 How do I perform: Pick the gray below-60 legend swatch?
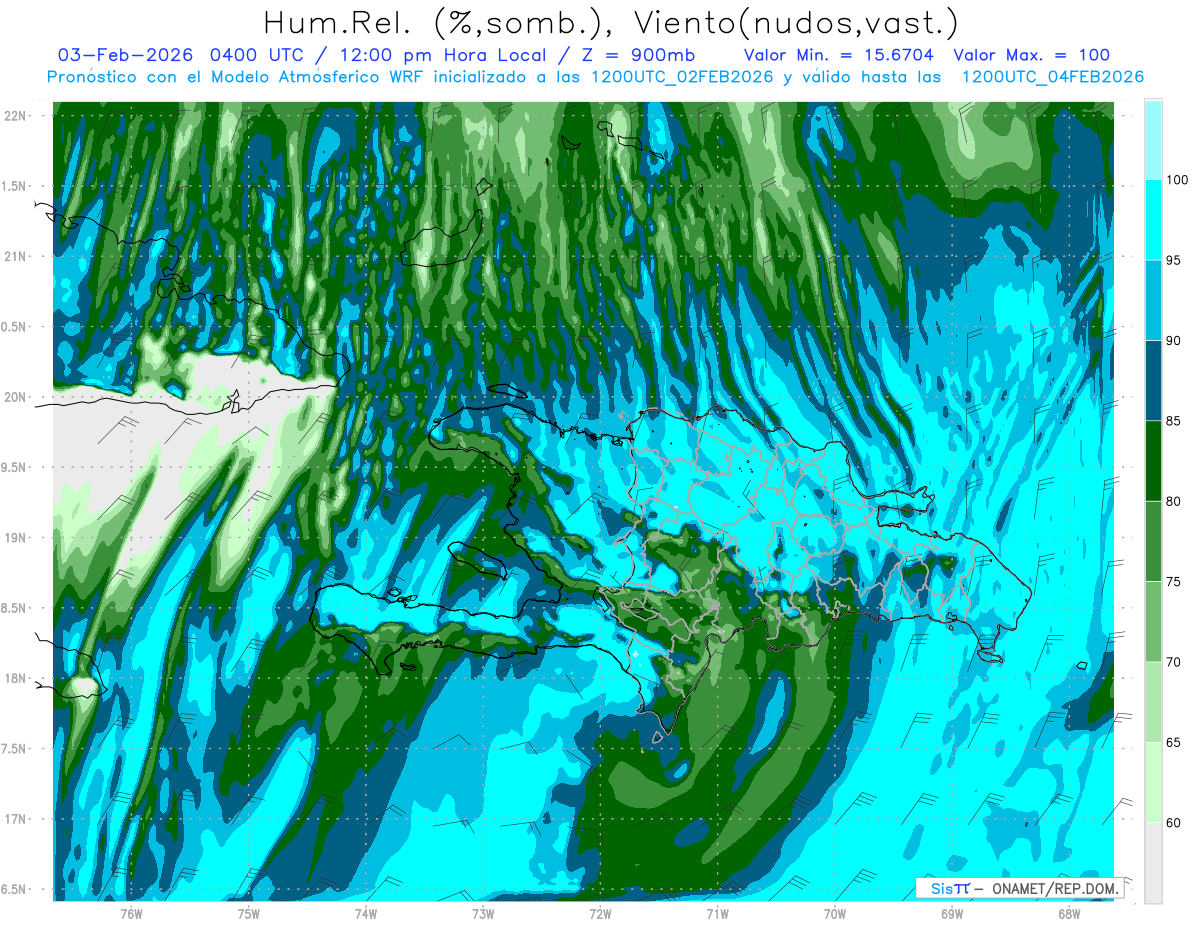pyautogui.click(x=1153, y=863)
